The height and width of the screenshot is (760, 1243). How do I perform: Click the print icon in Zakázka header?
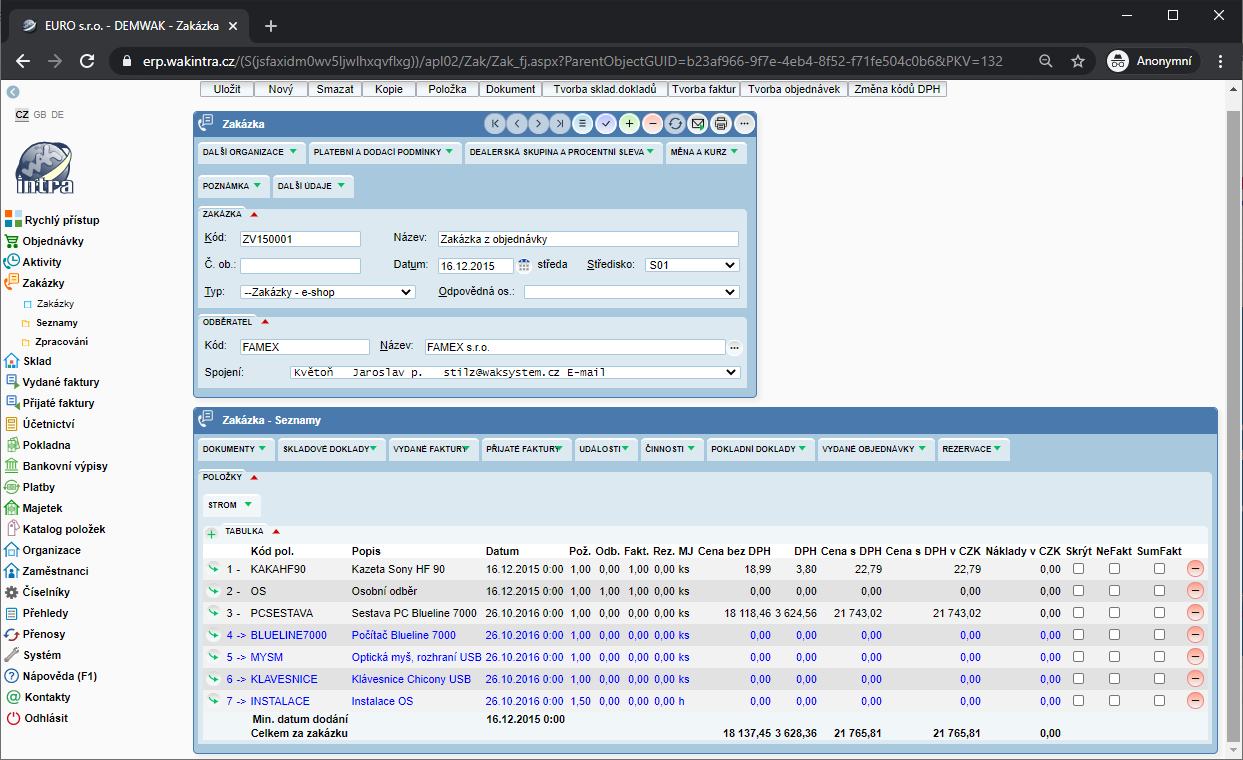point(721,124)
